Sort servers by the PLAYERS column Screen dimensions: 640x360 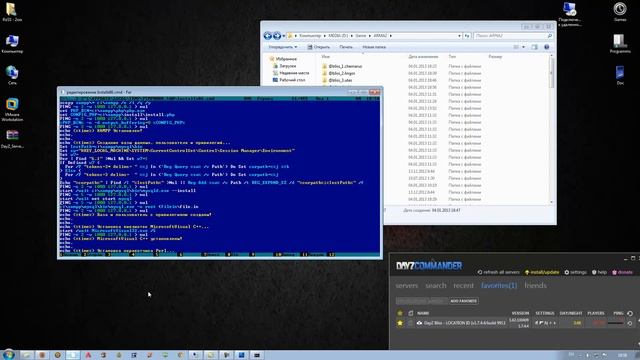coord(596,313)
